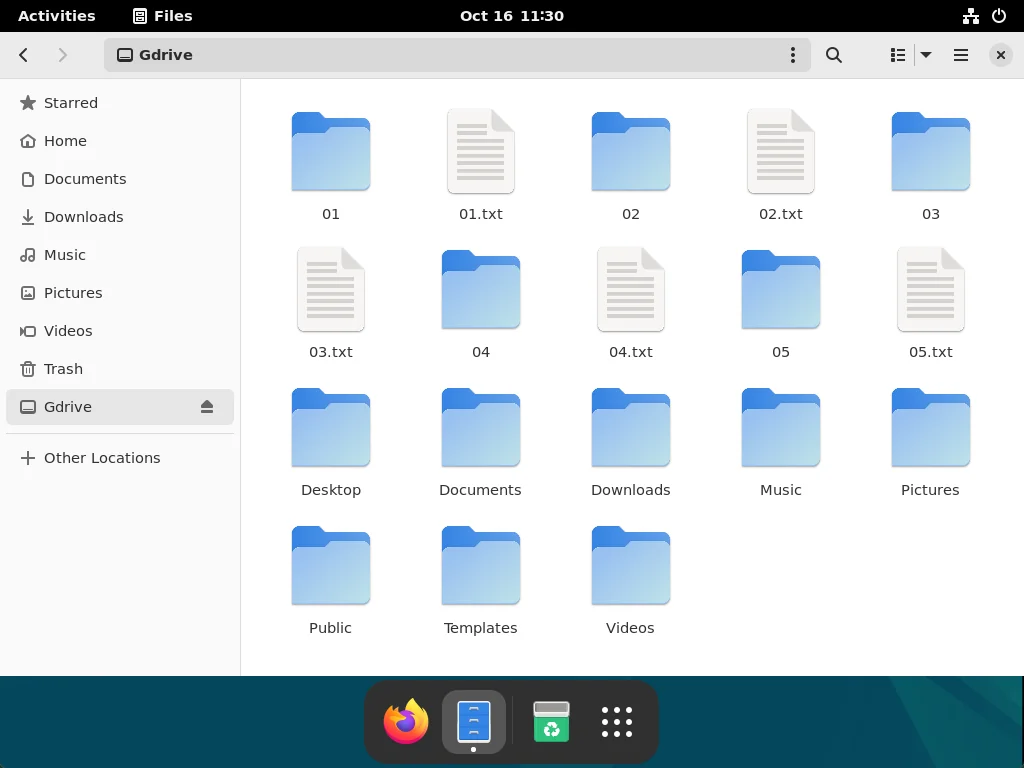Click the forward navigation arrow
The height and width of the screenshot is (768, 1024).
(62, 55)
